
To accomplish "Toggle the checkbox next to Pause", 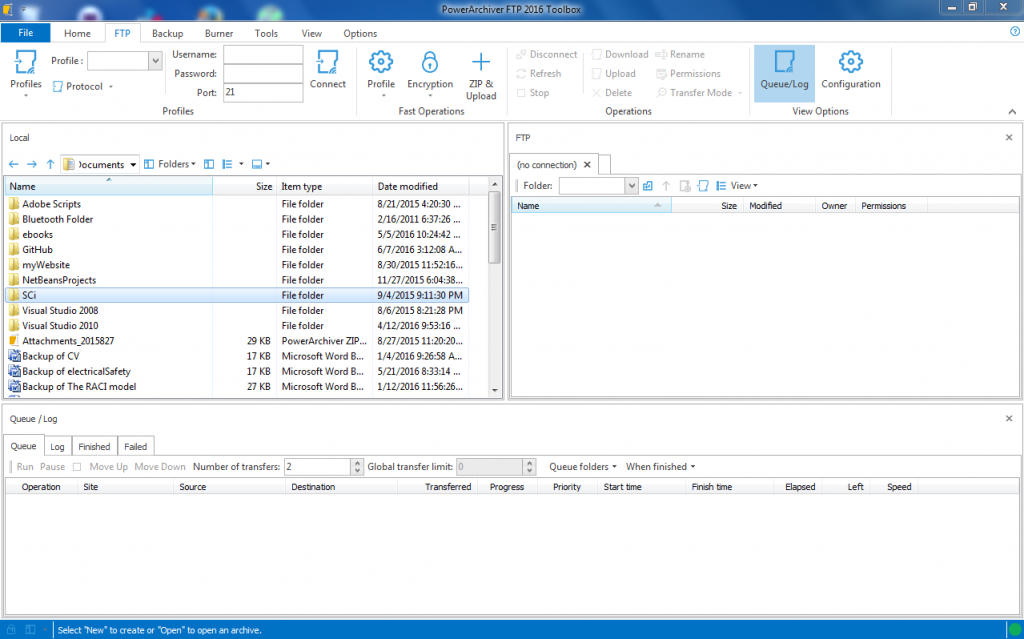I will tap(77, 467).
